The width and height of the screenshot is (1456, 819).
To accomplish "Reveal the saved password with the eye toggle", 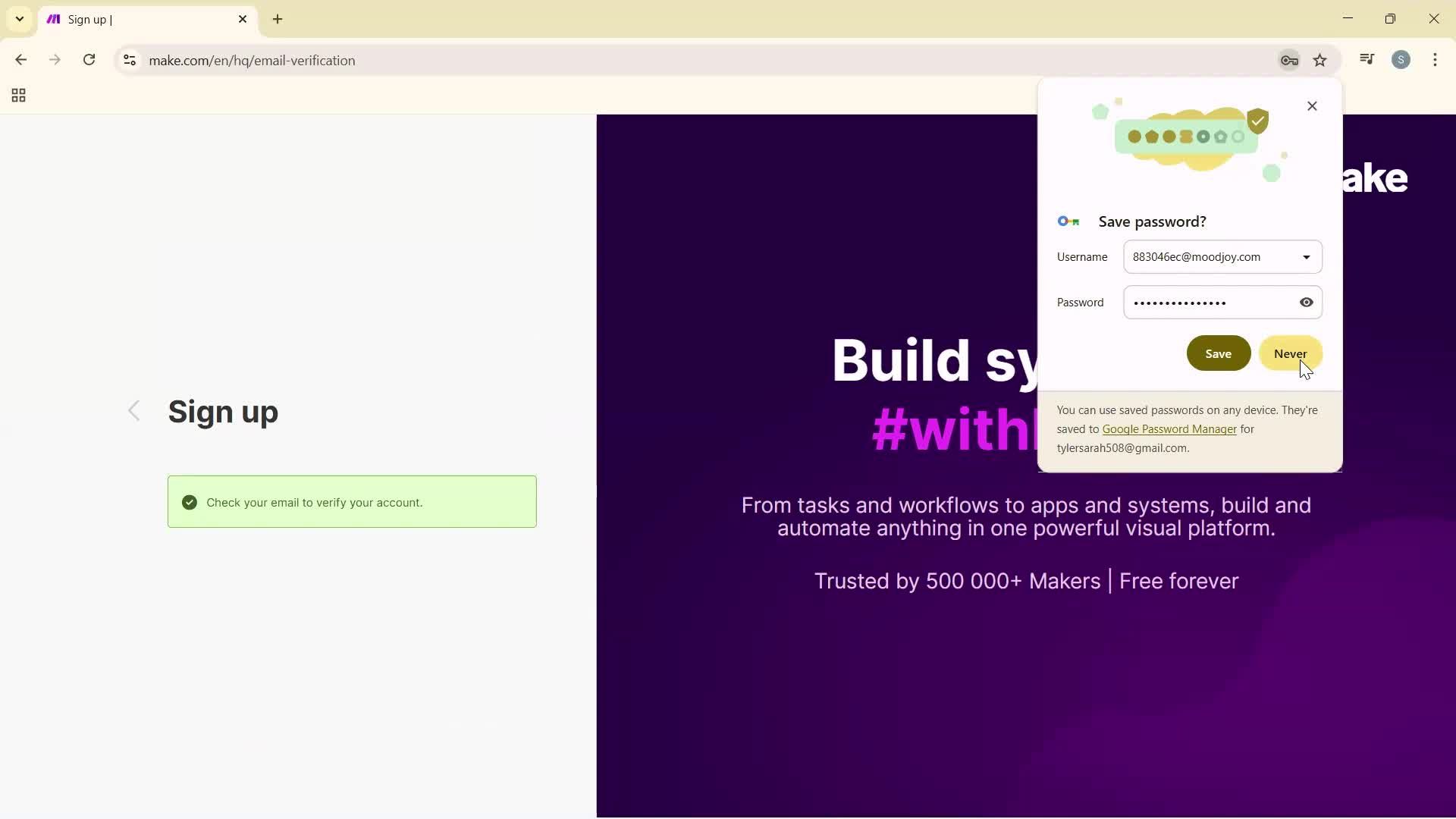I will click(1306, 302).
